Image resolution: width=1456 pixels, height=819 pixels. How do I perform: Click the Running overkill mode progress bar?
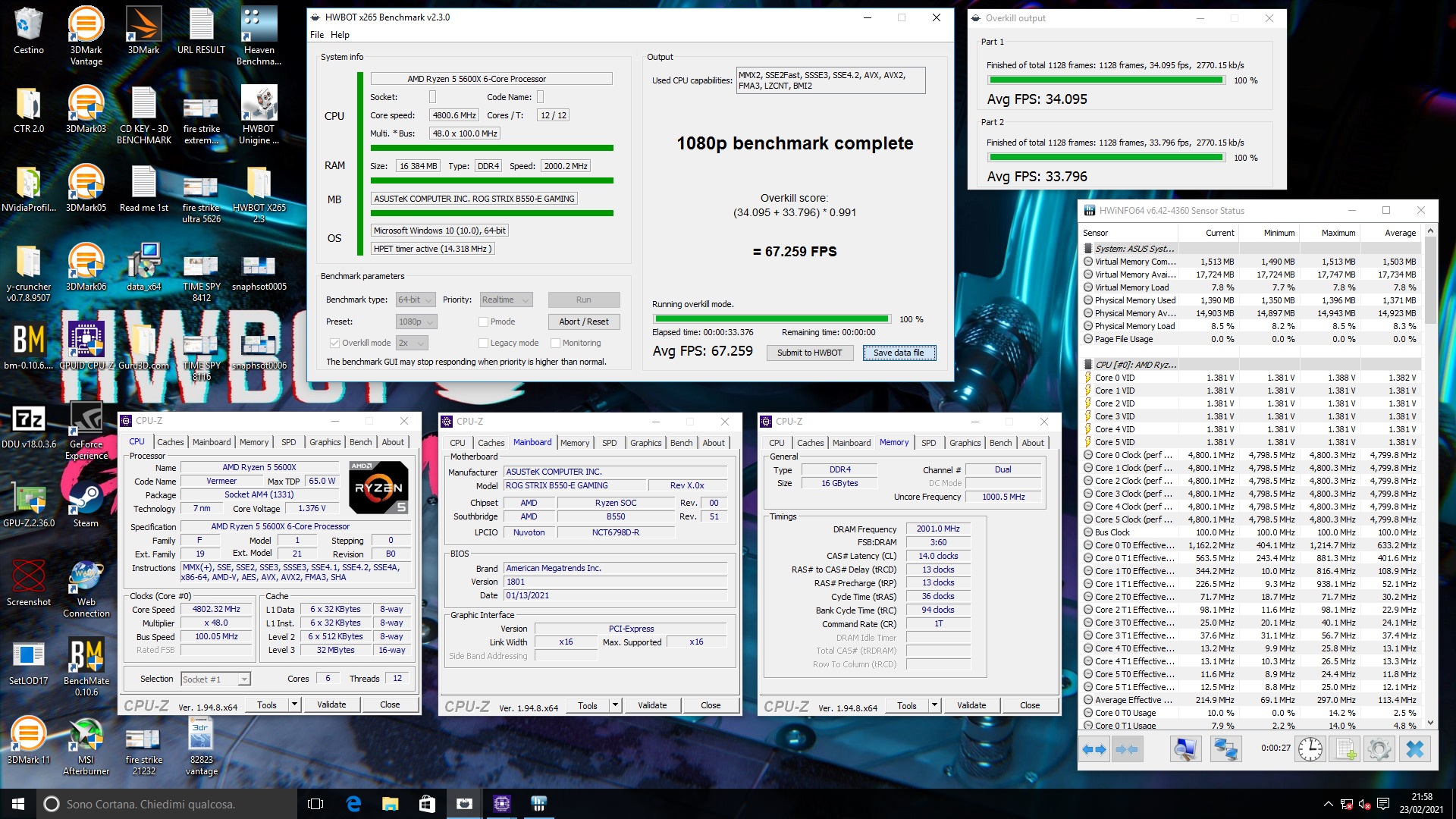point(771,319)
